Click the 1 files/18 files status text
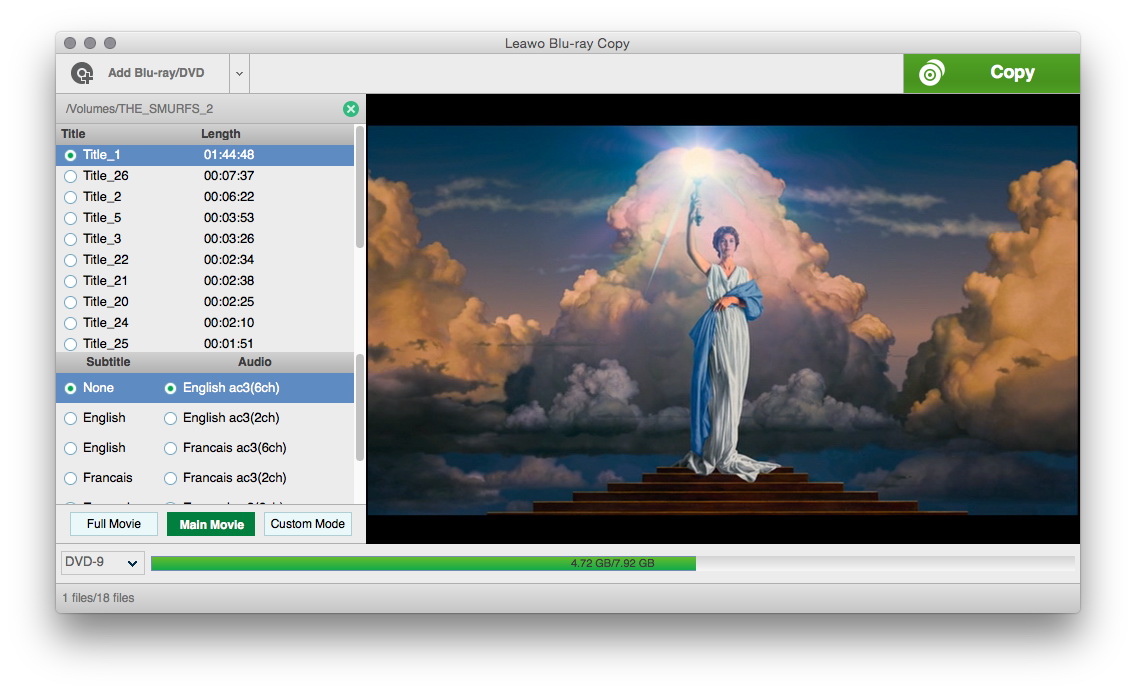Screen dimensions: 1136x693 [x=99, y=598]
